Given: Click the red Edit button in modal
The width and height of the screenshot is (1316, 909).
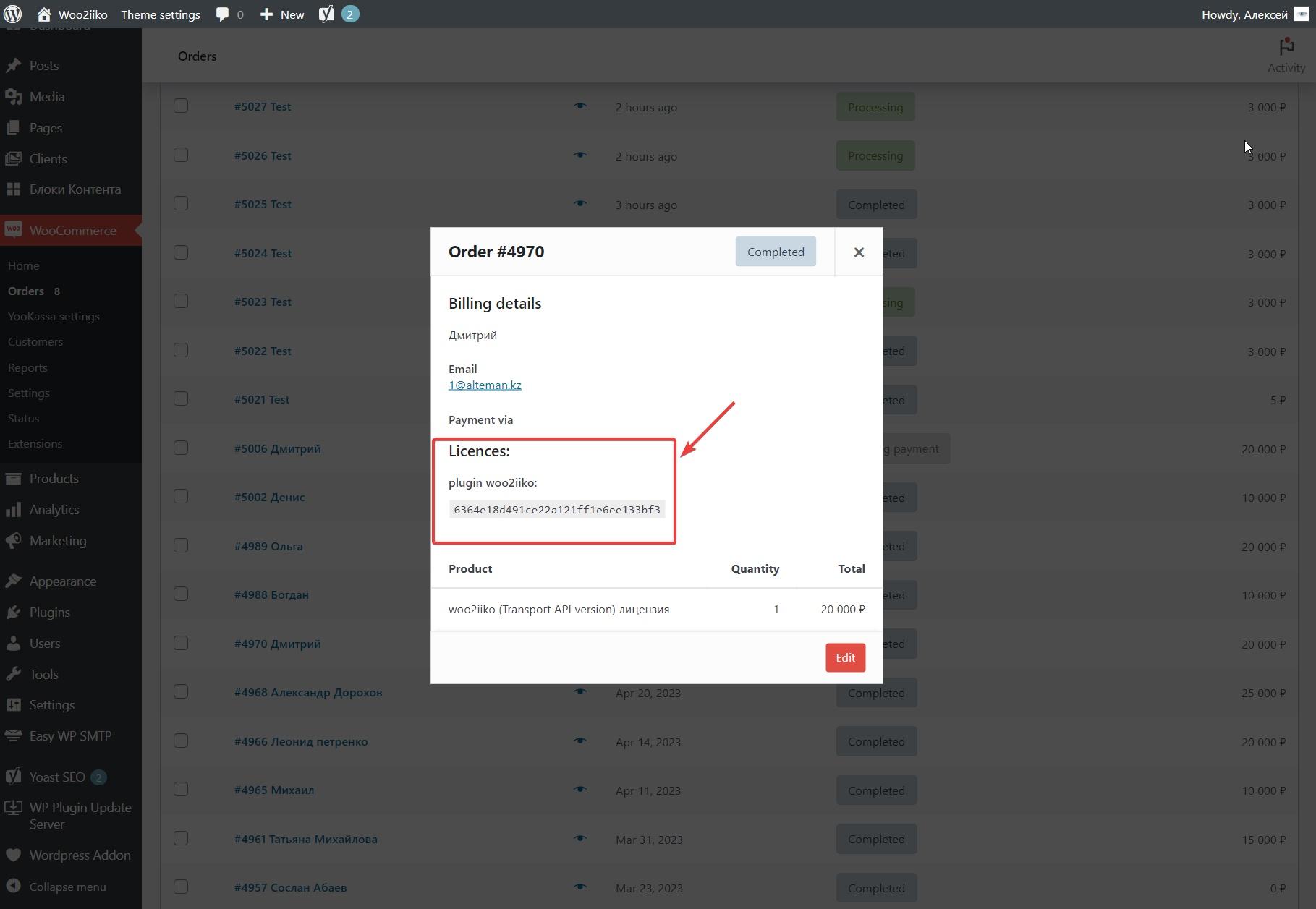Looking at the screenshot, I should pos(845,657).
